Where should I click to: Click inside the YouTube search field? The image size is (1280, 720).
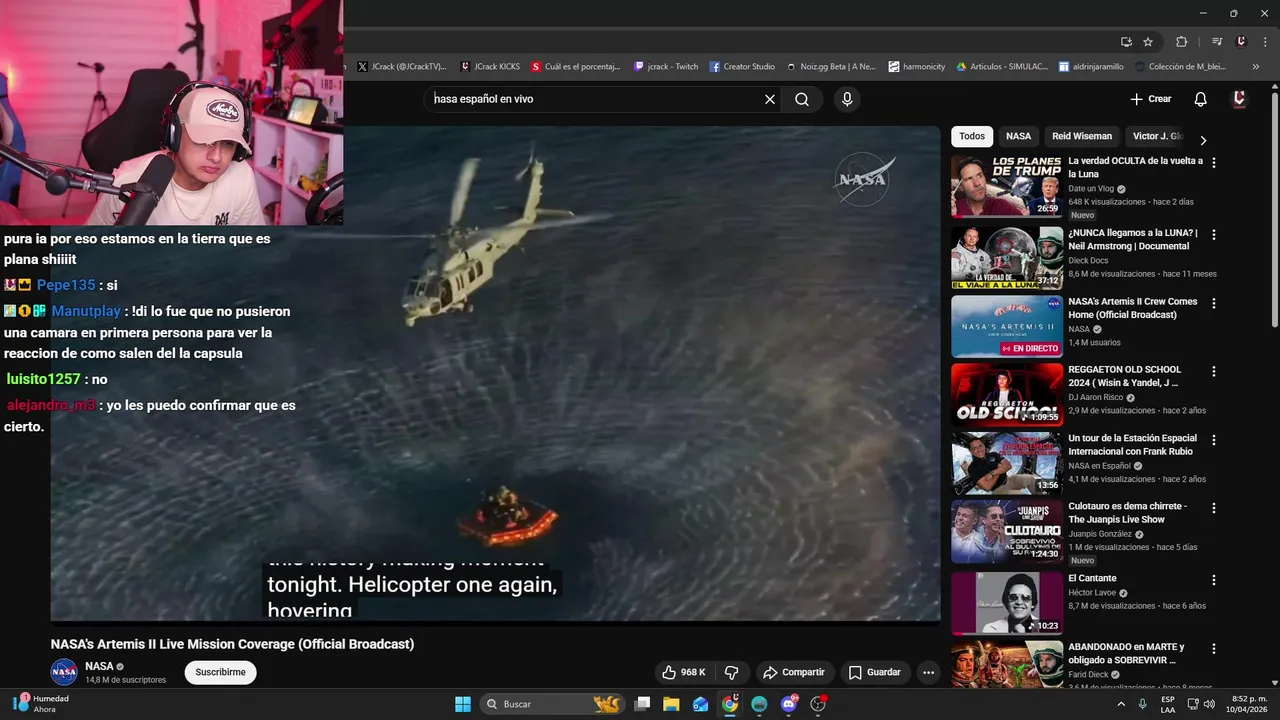[595, 99]
